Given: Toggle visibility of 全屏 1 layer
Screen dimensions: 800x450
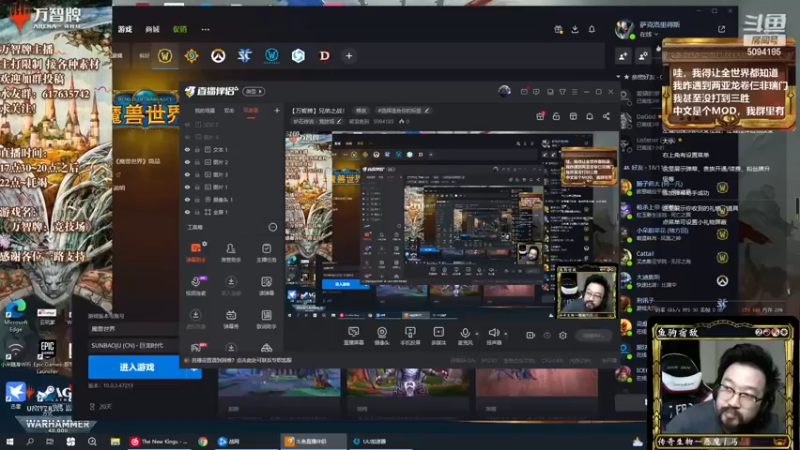Looking at the screenshot, I should click(x=187, y=212).
